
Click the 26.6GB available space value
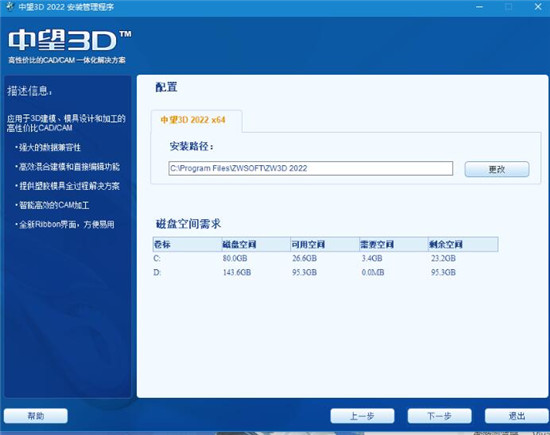pos(304,259)
